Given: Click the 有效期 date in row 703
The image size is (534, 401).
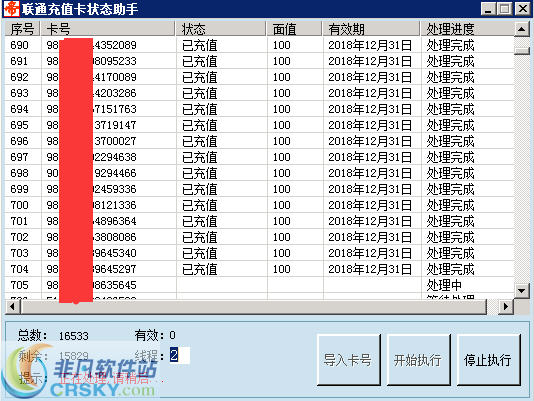Looking at the screenshot, I should 370,253.
